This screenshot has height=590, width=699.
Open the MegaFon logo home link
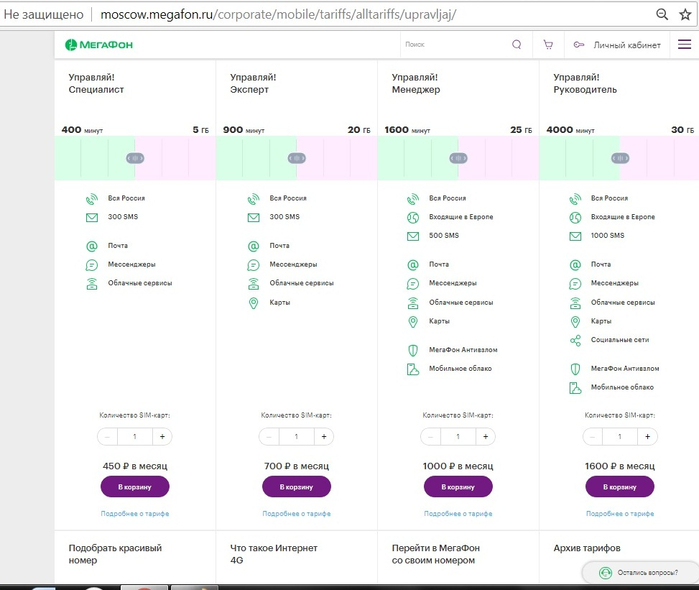pos(99,45)
